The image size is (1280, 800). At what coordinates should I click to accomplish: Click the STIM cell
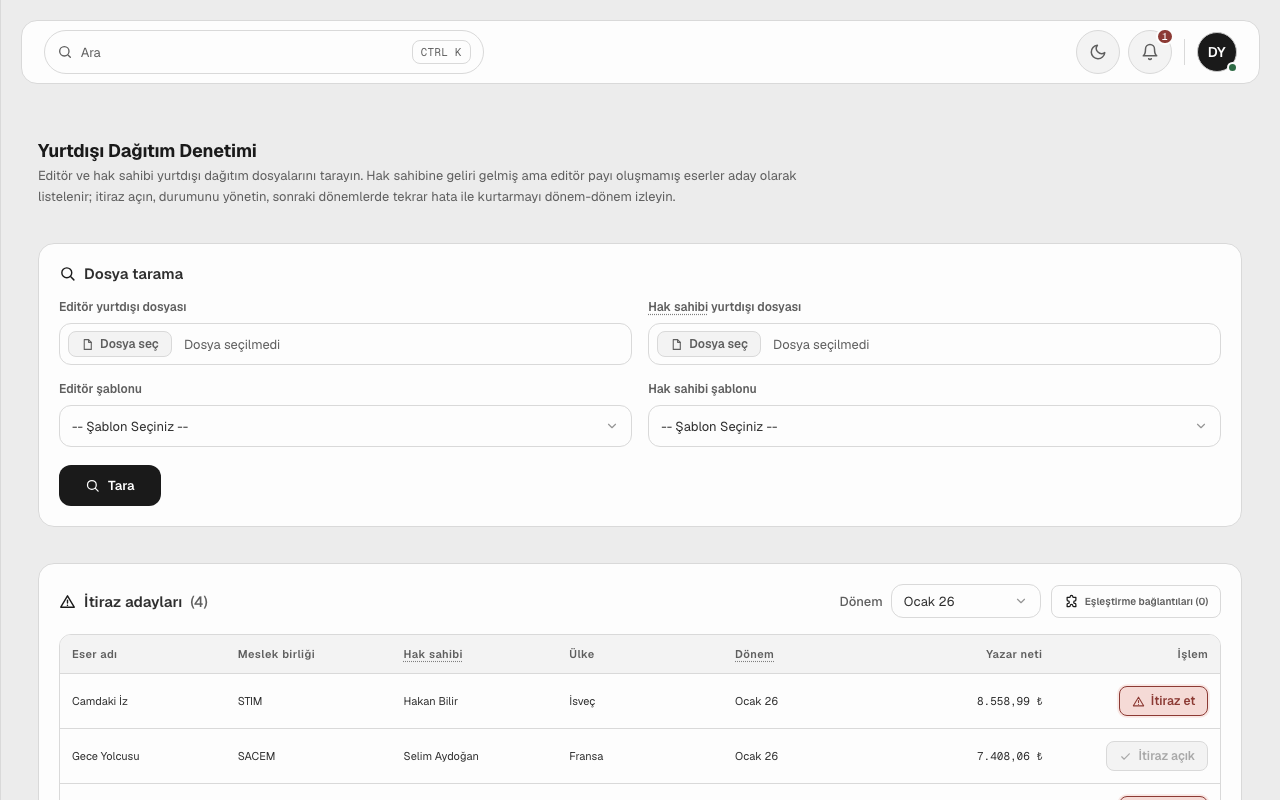click(x=250, y=701)
